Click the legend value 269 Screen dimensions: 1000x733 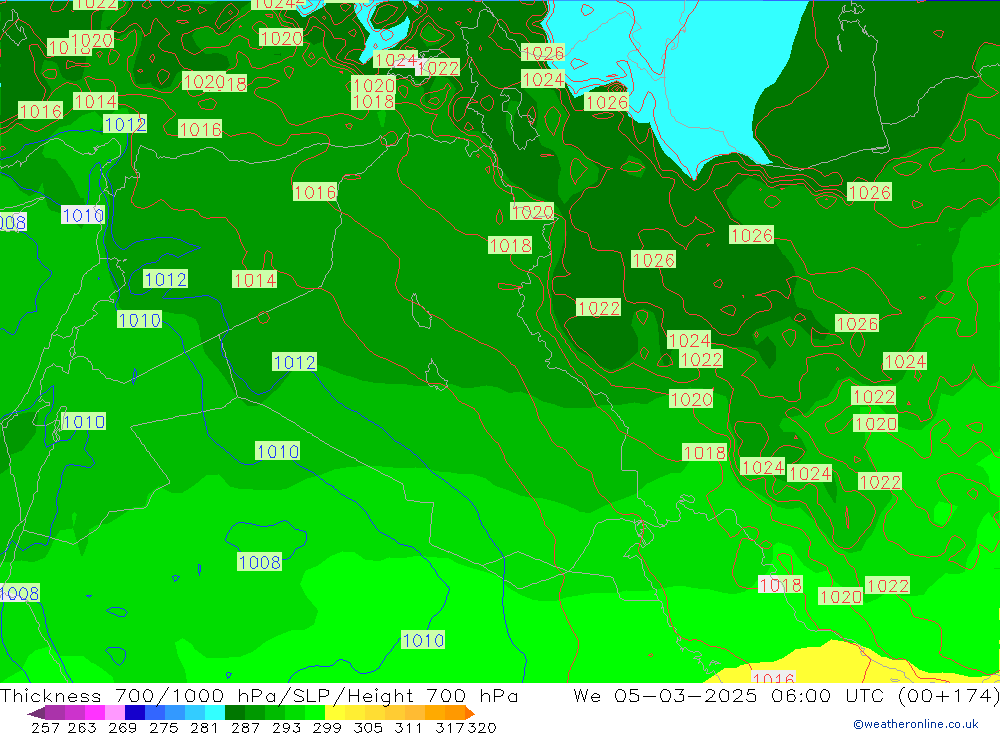tap(122, 727)
